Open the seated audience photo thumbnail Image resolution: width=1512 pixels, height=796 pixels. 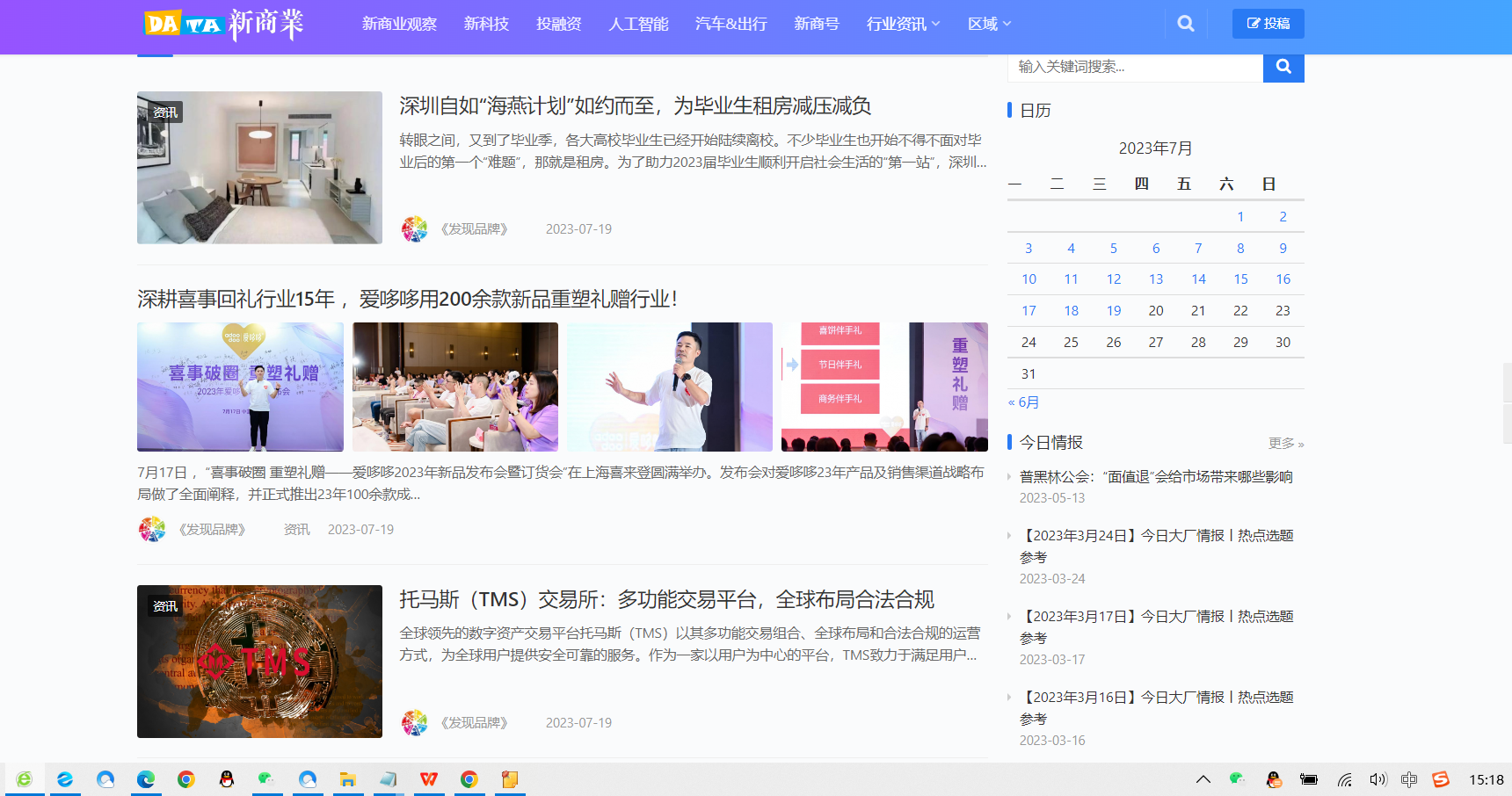coord(455,387)
